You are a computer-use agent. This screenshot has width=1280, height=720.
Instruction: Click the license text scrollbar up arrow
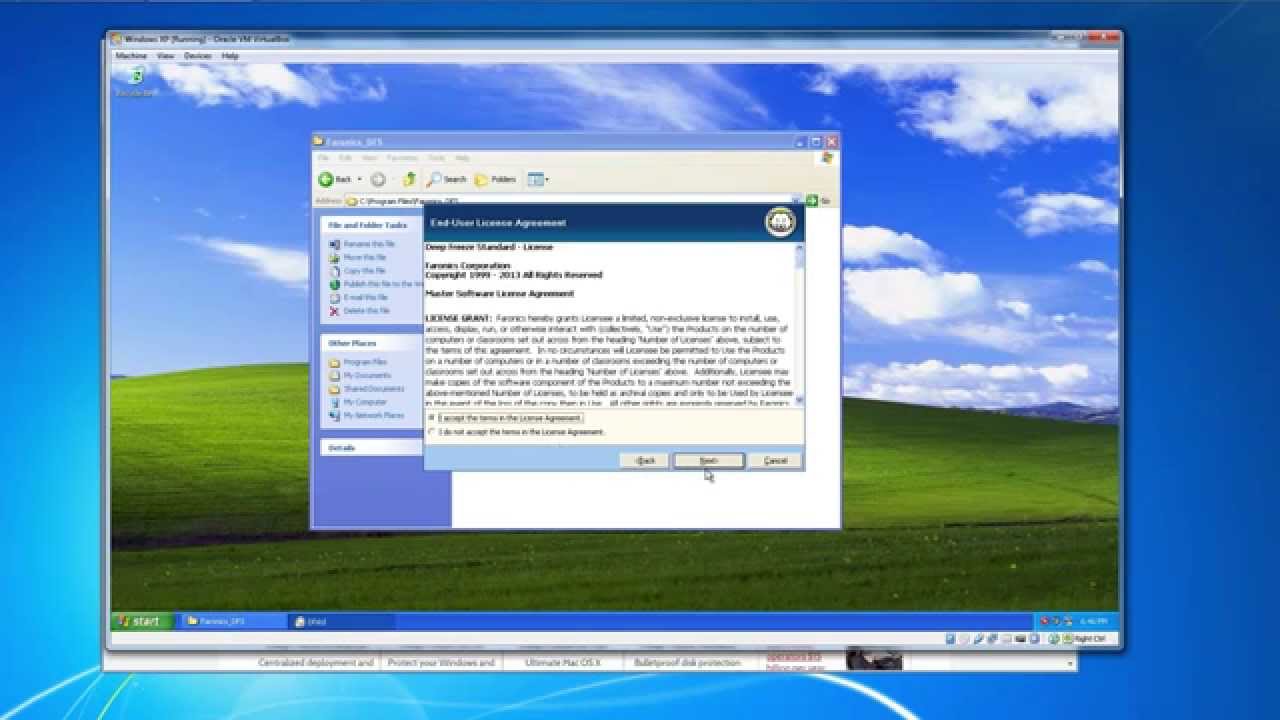(799, 247)
